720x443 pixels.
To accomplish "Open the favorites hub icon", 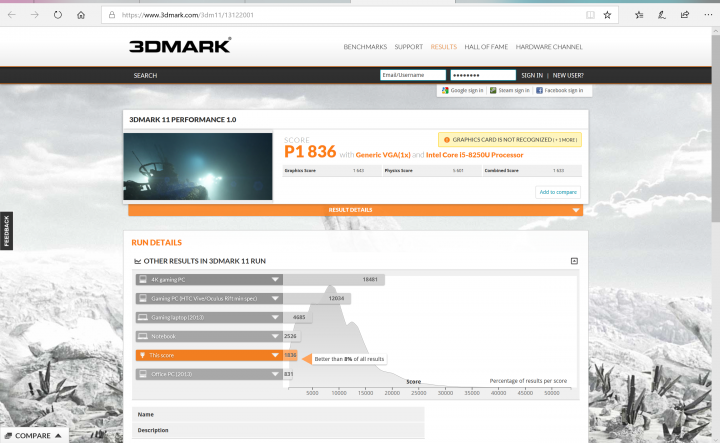I will point(639,15).
